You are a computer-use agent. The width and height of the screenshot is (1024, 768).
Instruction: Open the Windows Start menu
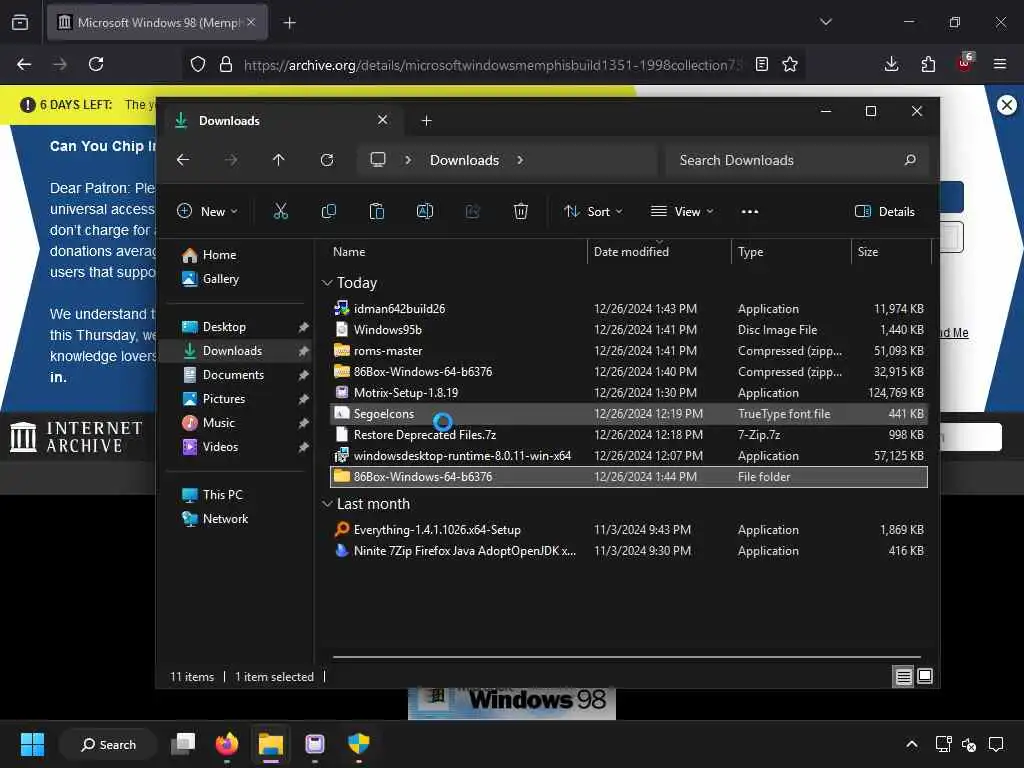pyautogui.click(x=32, y=744)
